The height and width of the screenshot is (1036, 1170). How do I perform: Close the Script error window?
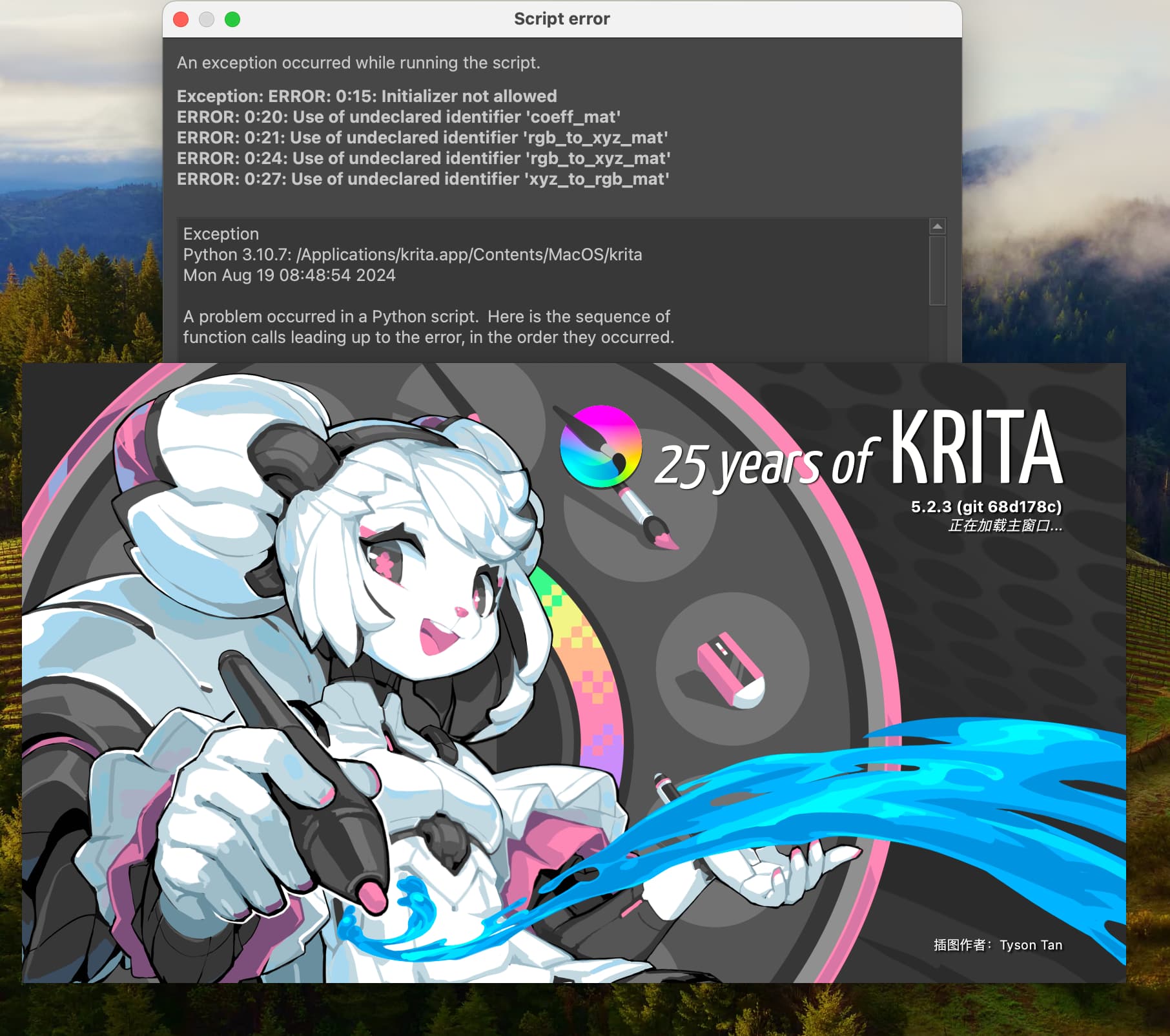click(x=181, y=19)
